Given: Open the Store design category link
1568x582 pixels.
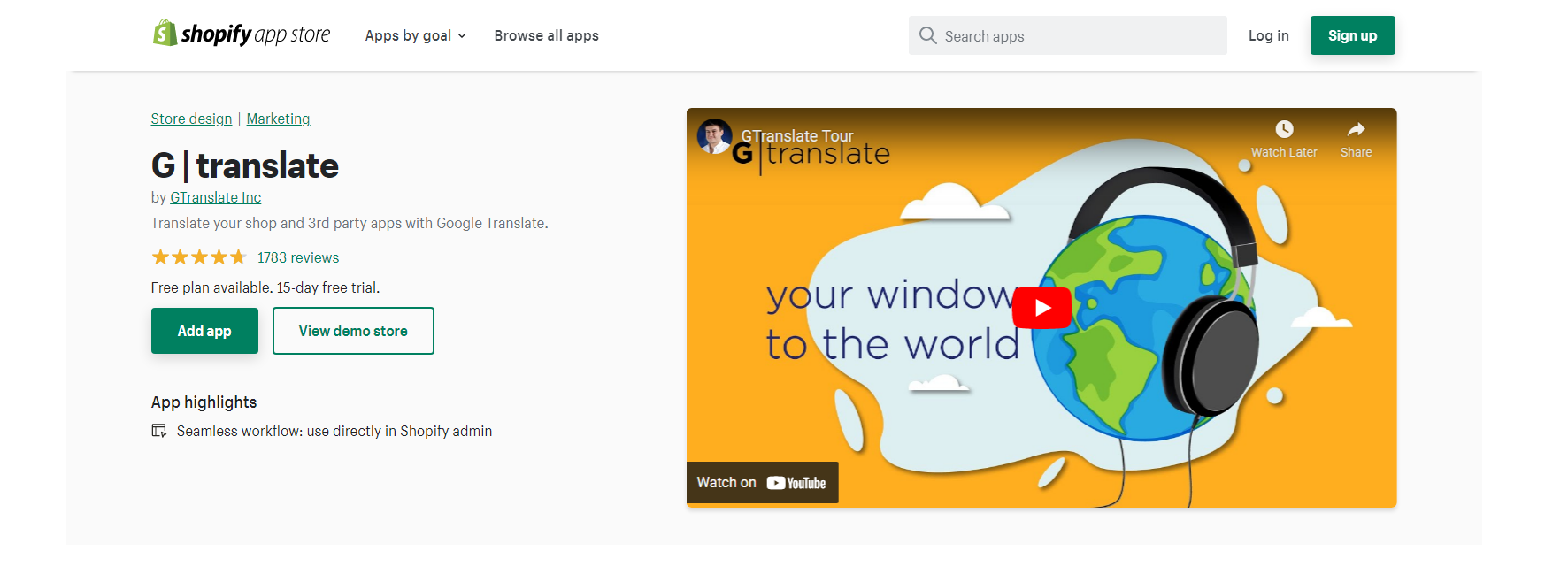Looking at the screenshot, I should point(191,119).
